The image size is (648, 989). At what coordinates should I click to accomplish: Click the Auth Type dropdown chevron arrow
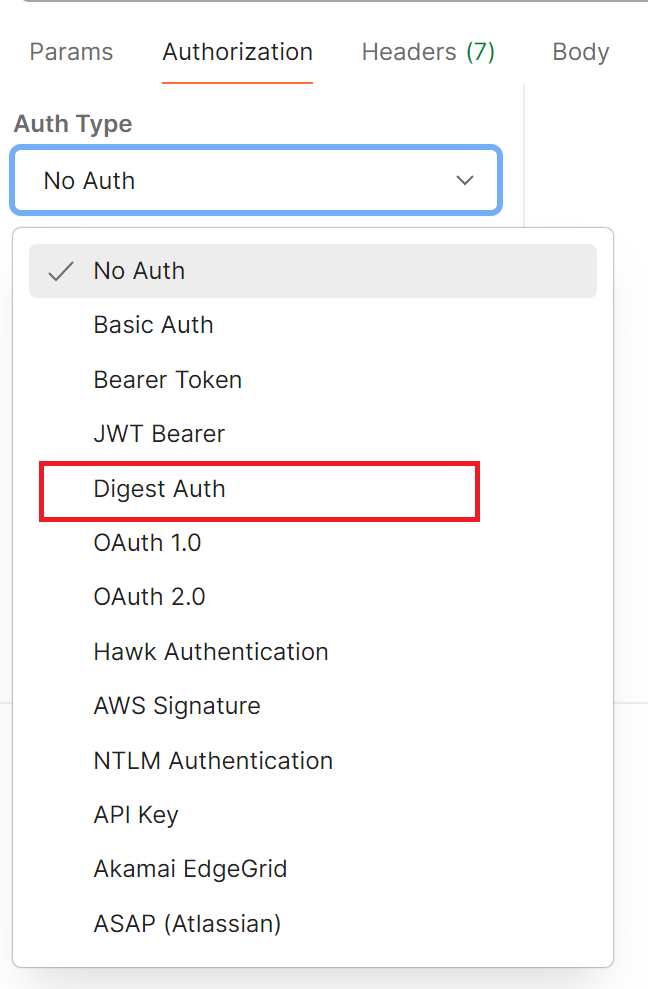pyautogui.click(x=465, y=181)
